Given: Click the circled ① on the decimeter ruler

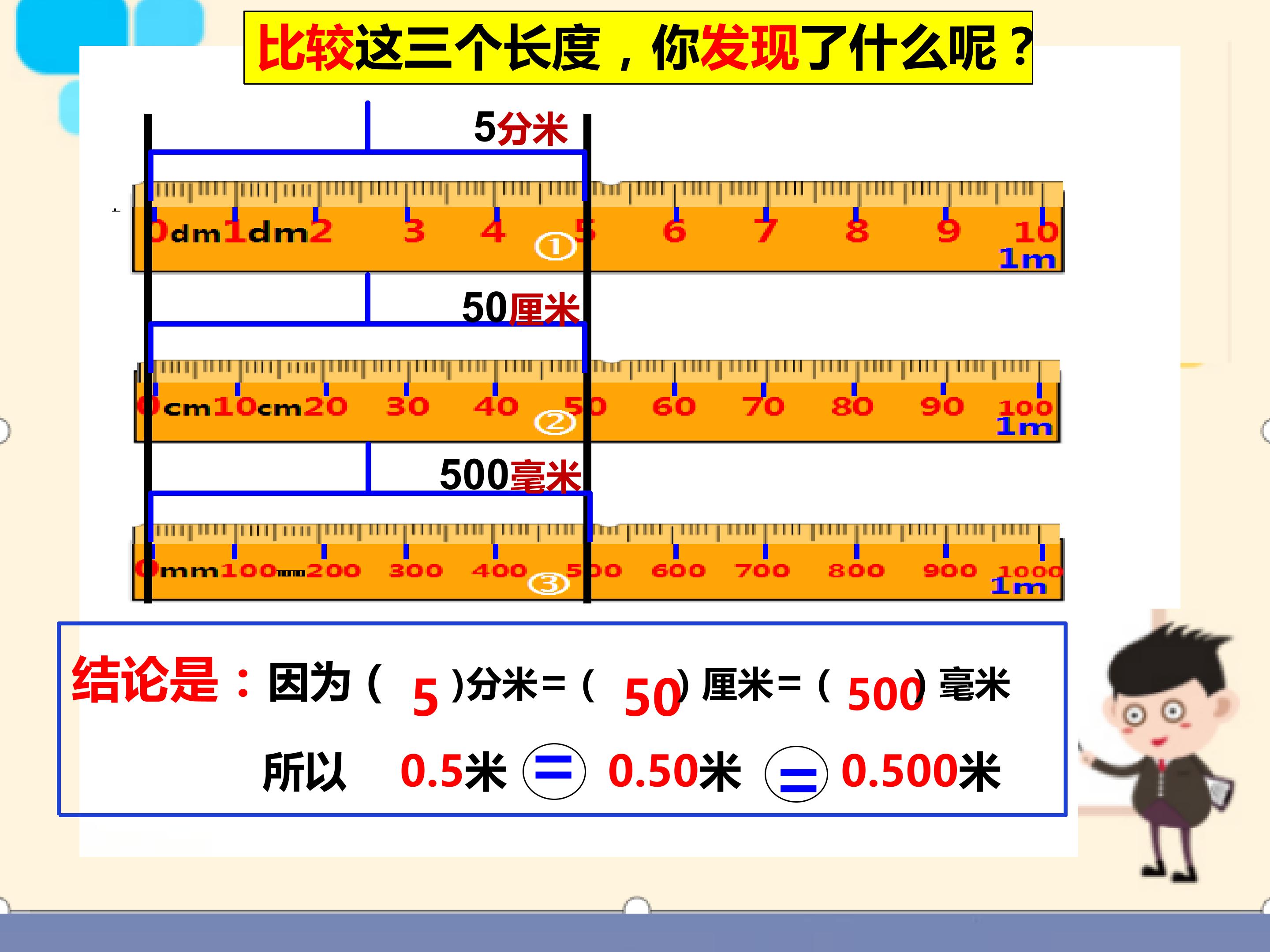Looking at the screenshot, I should coord(555,247).
